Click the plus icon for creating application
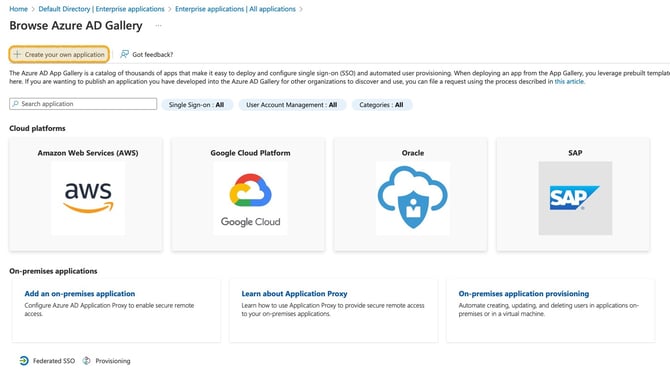The height and width of the screenshot is (373, 670). (17, 54)
